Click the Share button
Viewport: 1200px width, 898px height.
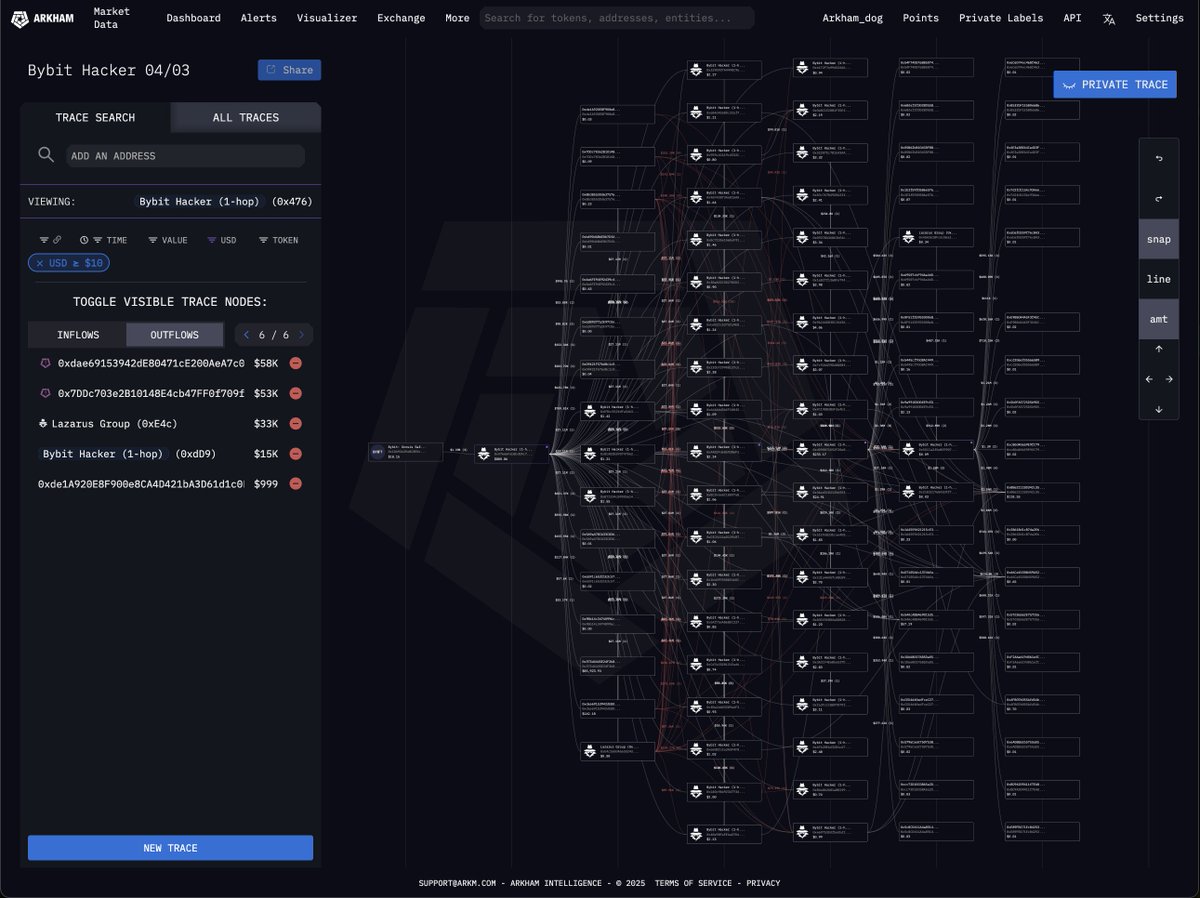[289, 70]
